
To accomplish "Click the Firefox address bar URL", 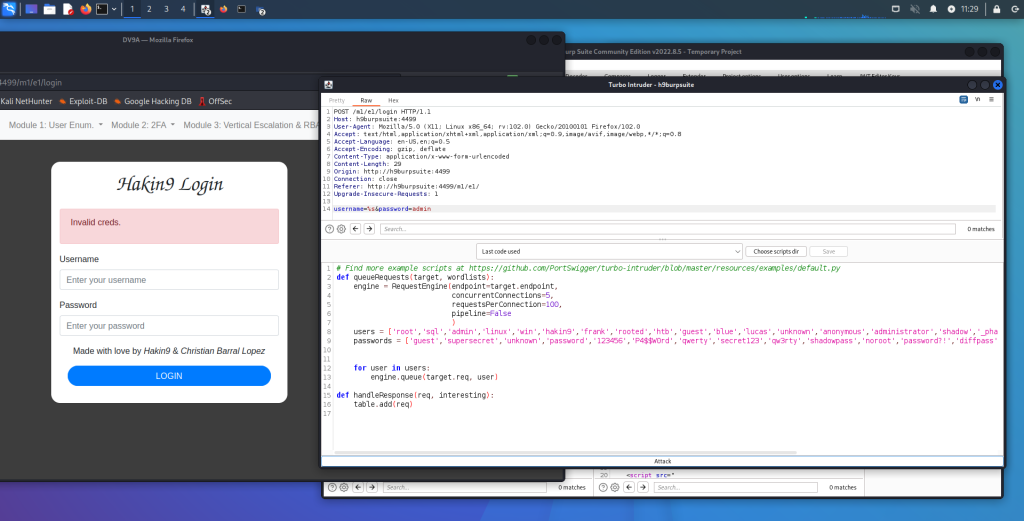I will (31, 82).
